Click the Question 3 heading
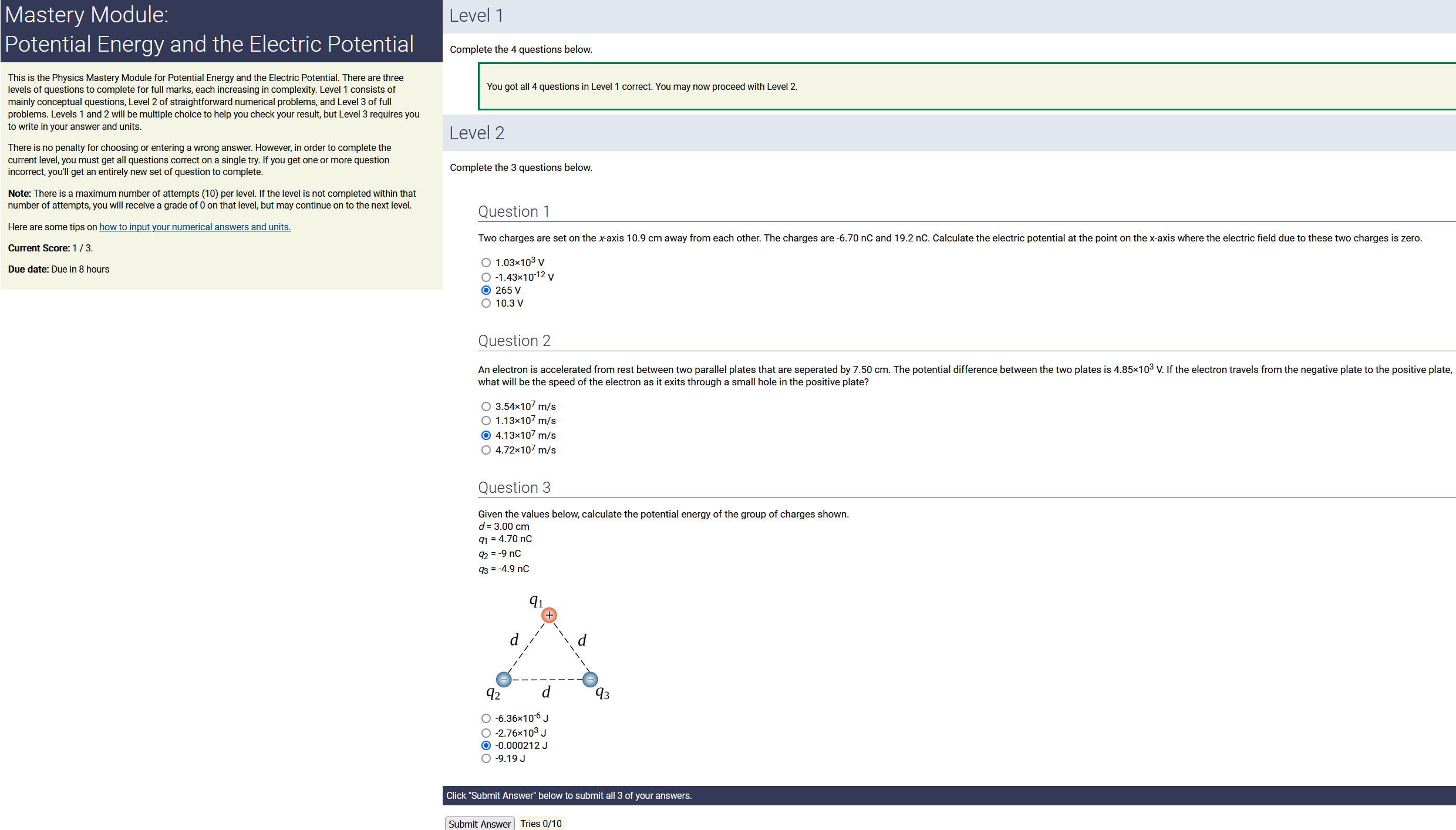Screen dimensions: 1456x830 tap(514, 488)
